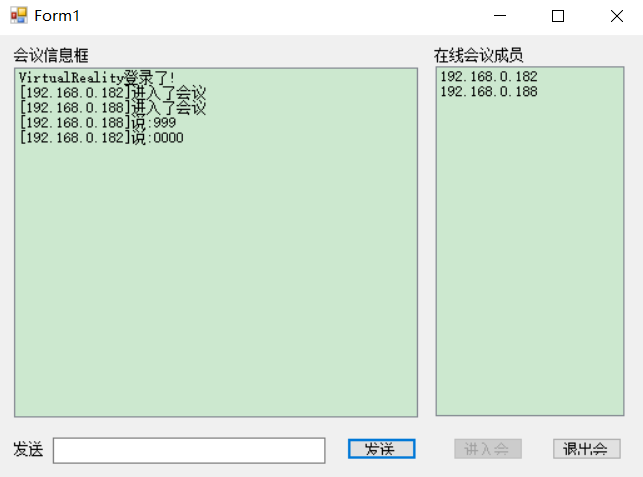Close the Form1 window

[x=616, y=16]
